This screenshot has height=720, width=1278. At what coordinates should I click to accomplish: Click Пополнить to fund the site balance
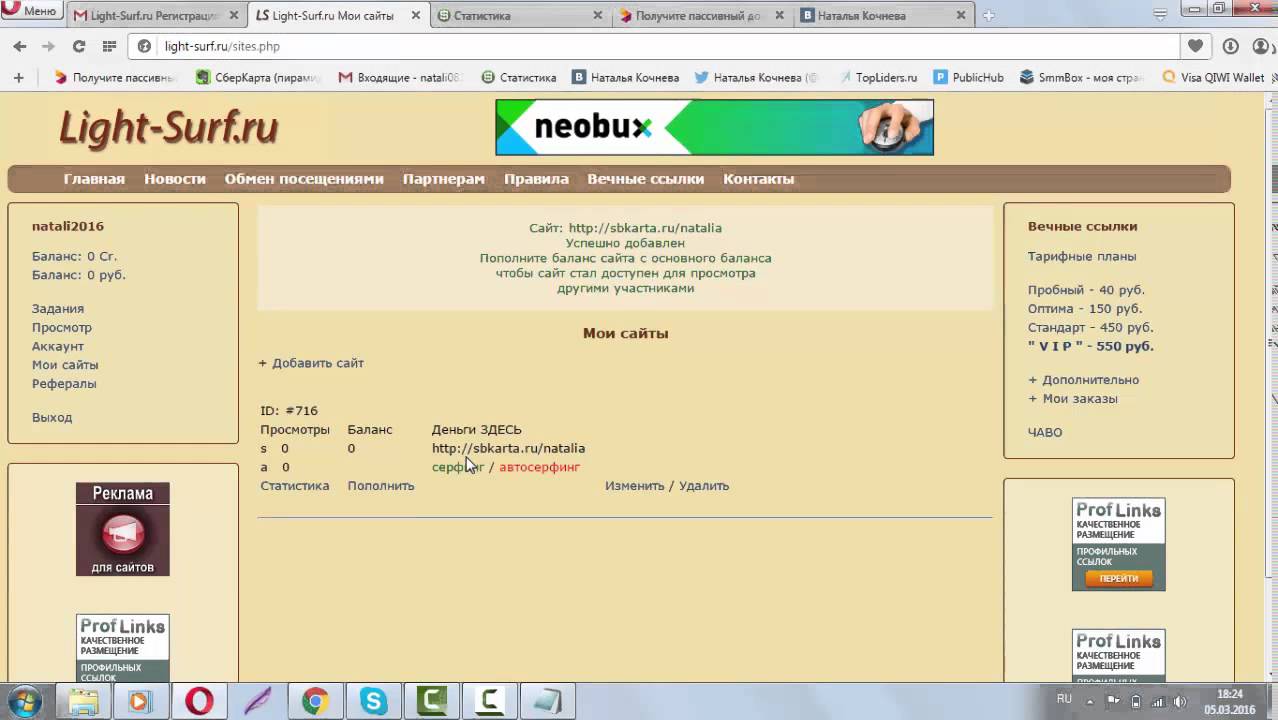point(381,486)
